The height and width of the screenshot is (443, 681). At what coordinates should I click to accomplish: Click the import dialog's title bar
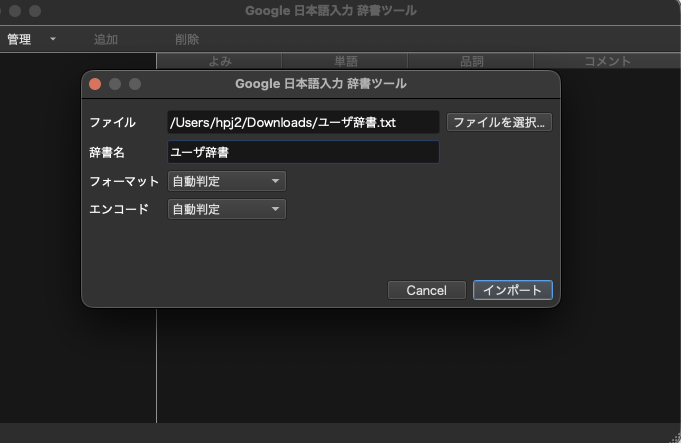point(320,84)
